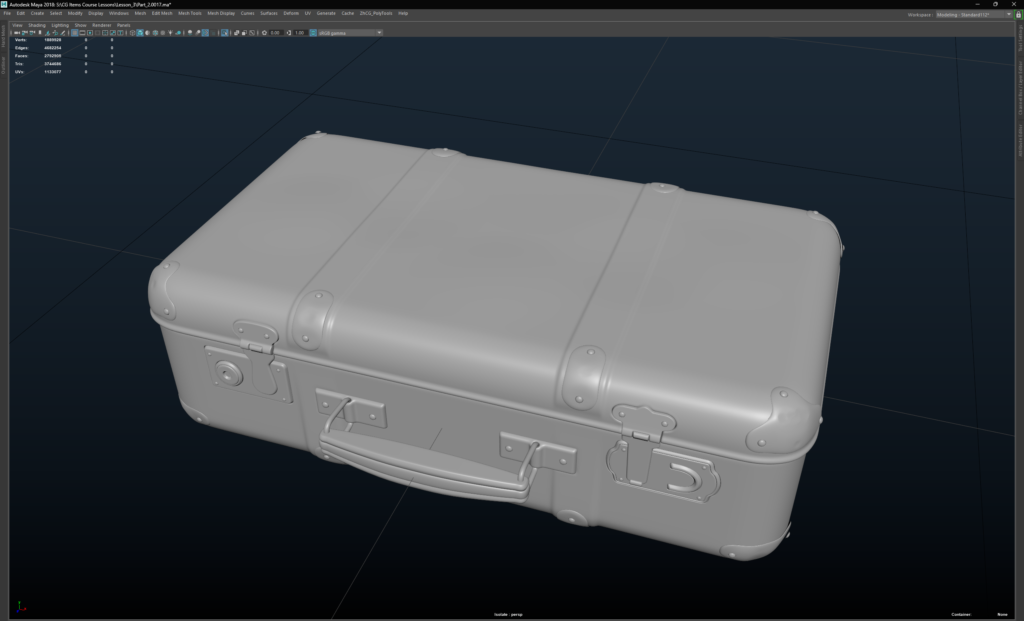Open the panel Shading menu

pos(37,25)
